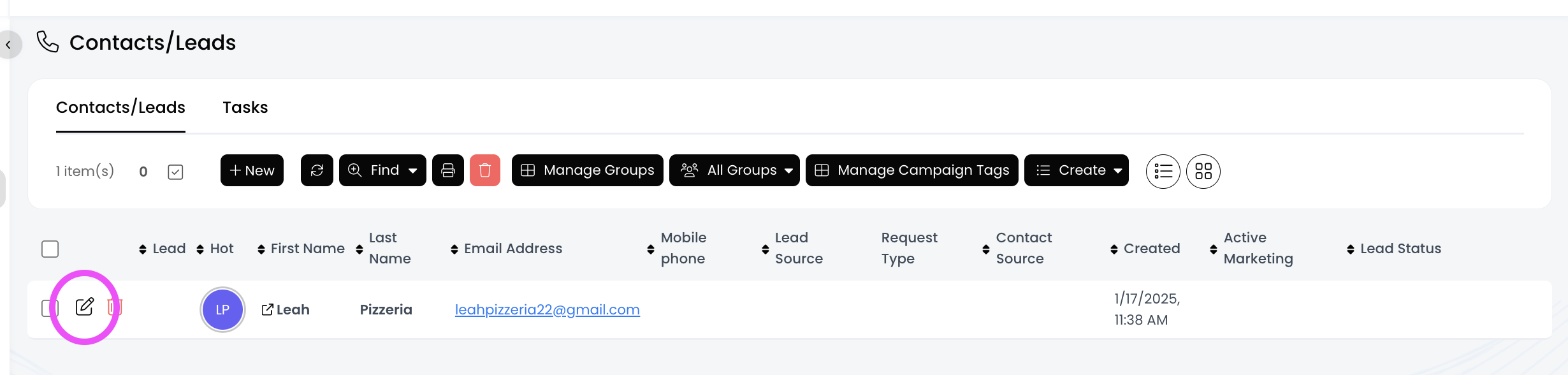Open the Find dropdown
This screenshot has height=375, width=1568.
coord(382,170)
